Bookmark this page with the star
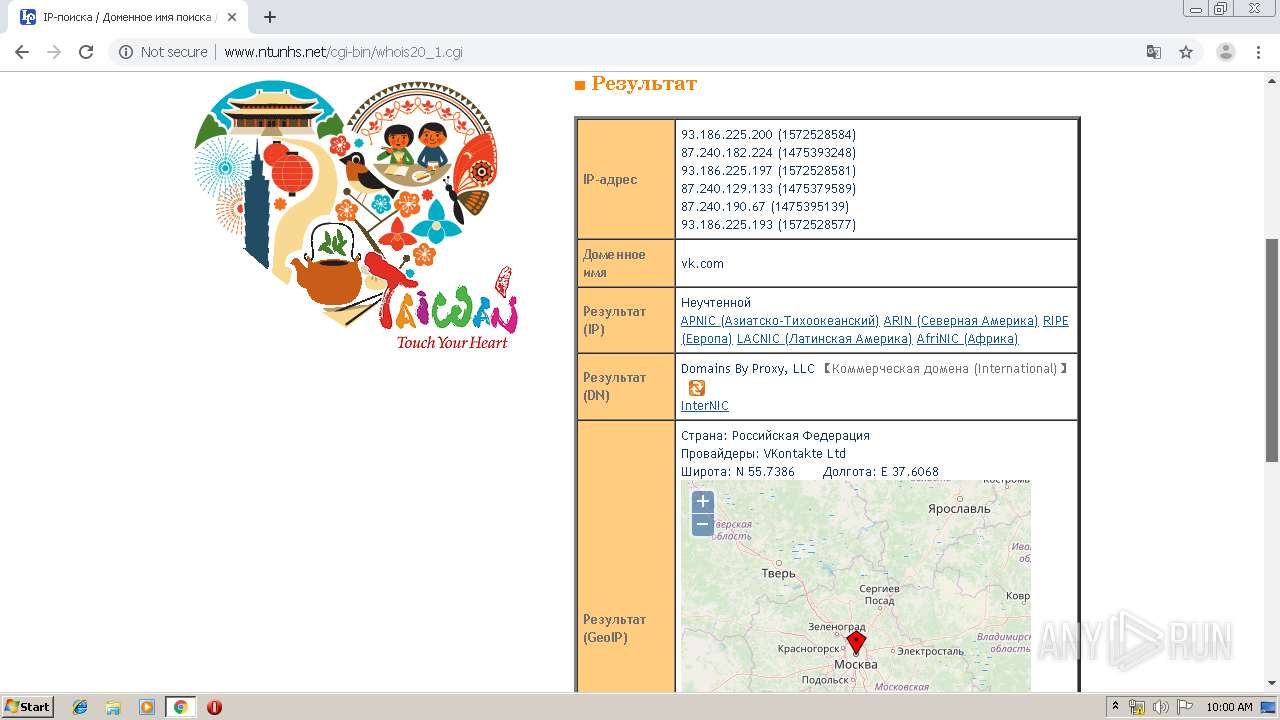Viewport: 1280px width, 720px height. click(x=1186, y=52)
